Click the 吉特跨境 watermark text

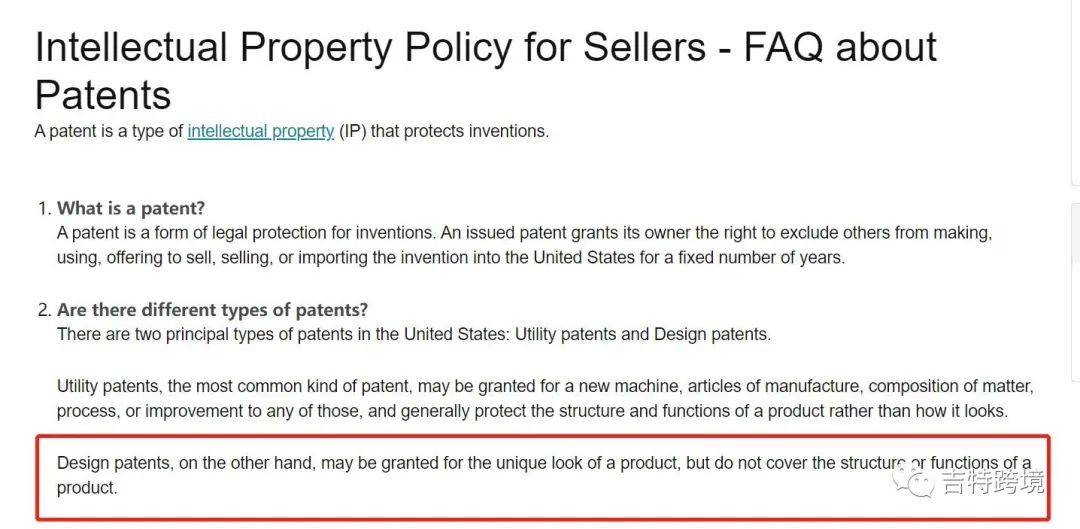click(992, 483)
